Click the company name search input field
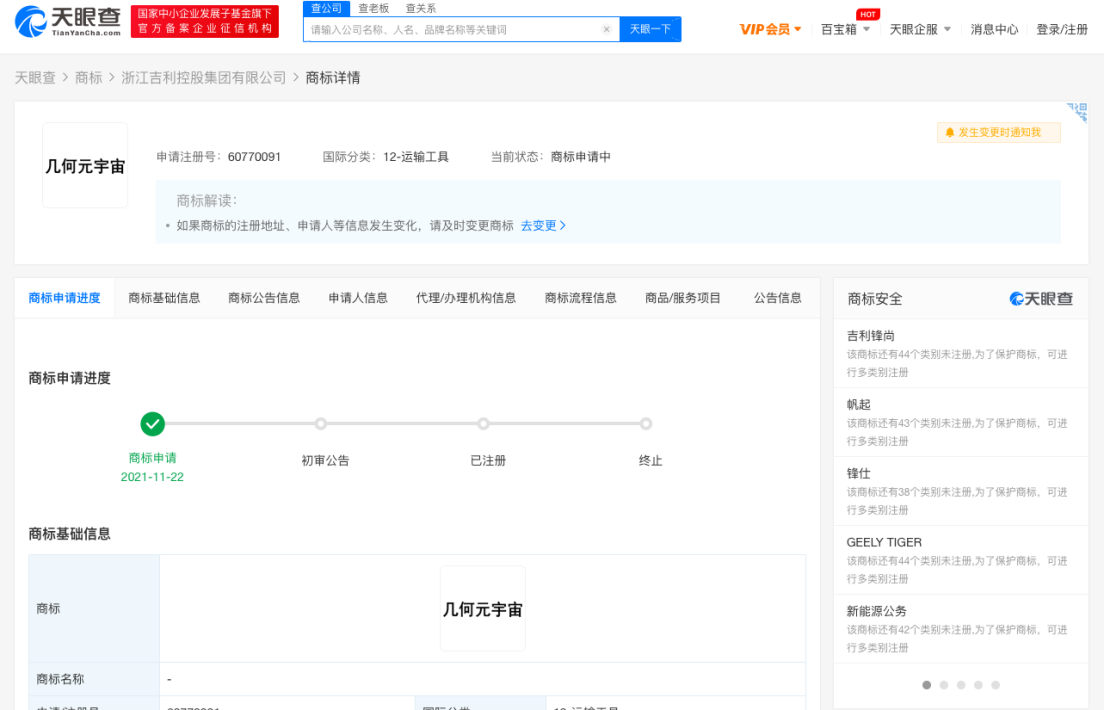This screenshot has width=1104, height=710. [455, 30]
